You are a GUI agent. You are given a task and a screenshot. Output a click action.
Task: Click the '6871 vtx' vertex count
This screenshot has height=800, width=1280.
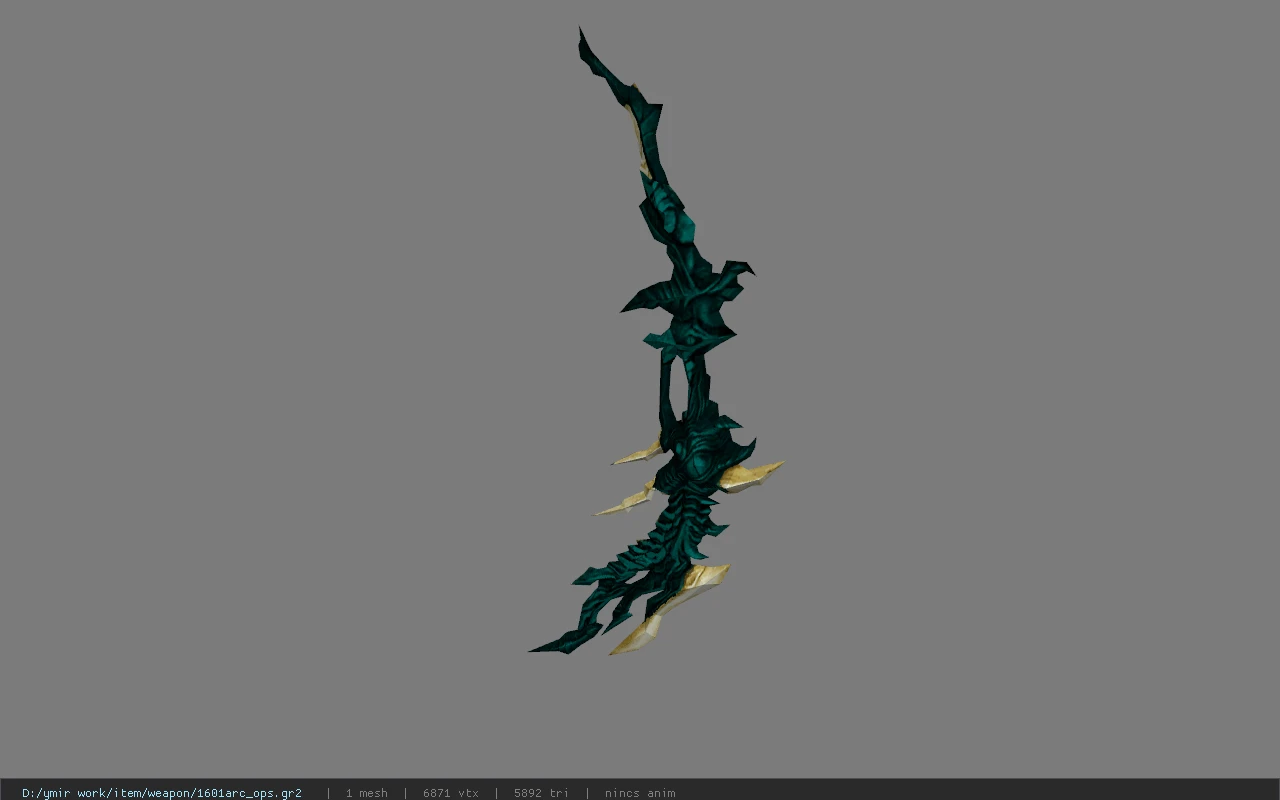[451, 793]
